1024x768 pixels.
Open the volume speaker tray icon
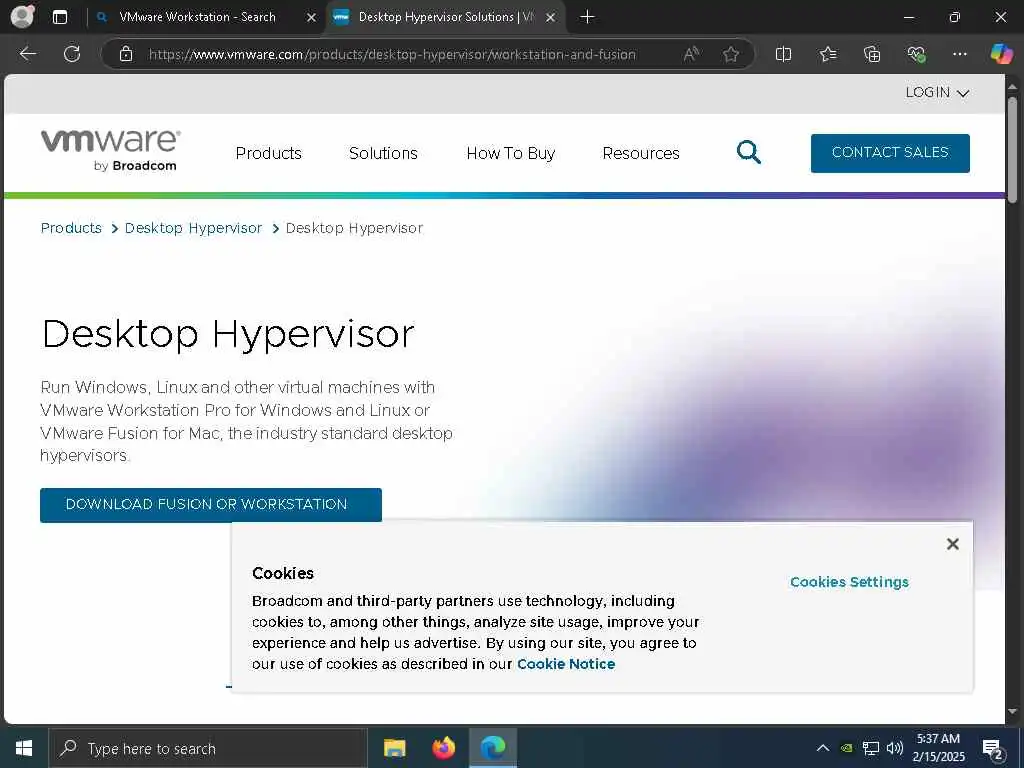click(895, 748)
